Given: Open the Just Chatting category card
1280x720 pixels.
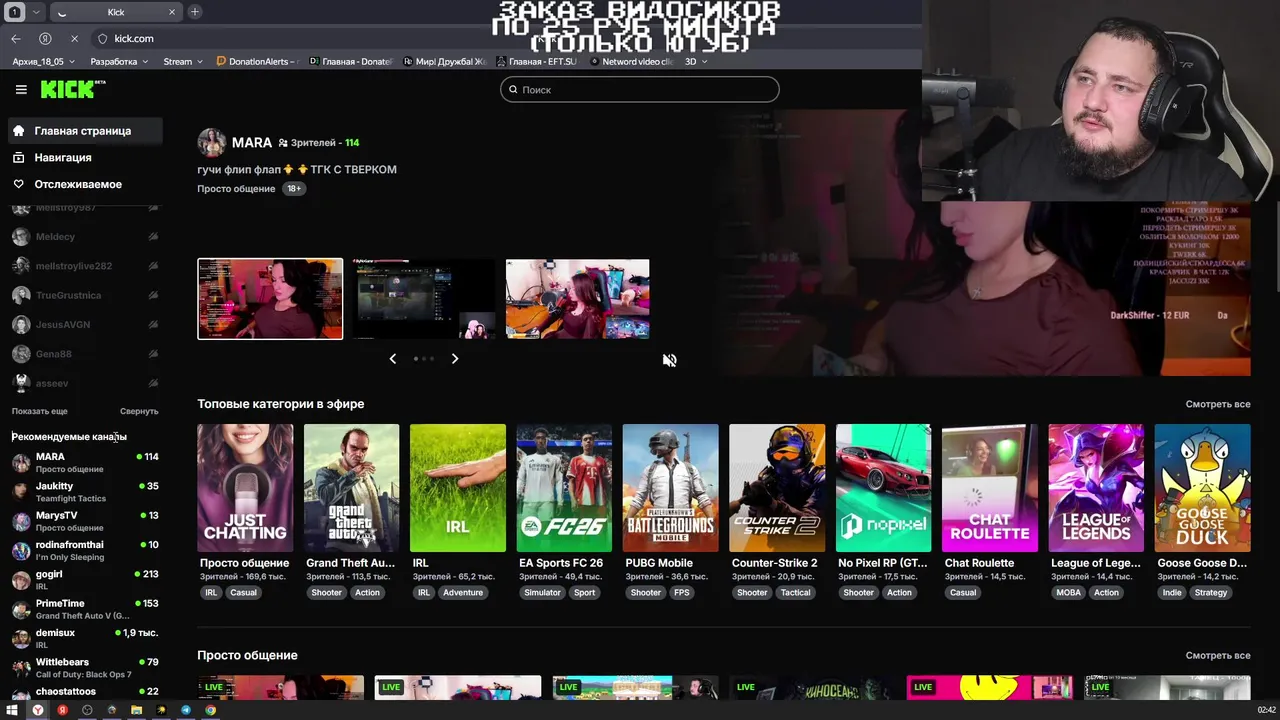Looking at the screenshot, I should (x=245, y=488).
